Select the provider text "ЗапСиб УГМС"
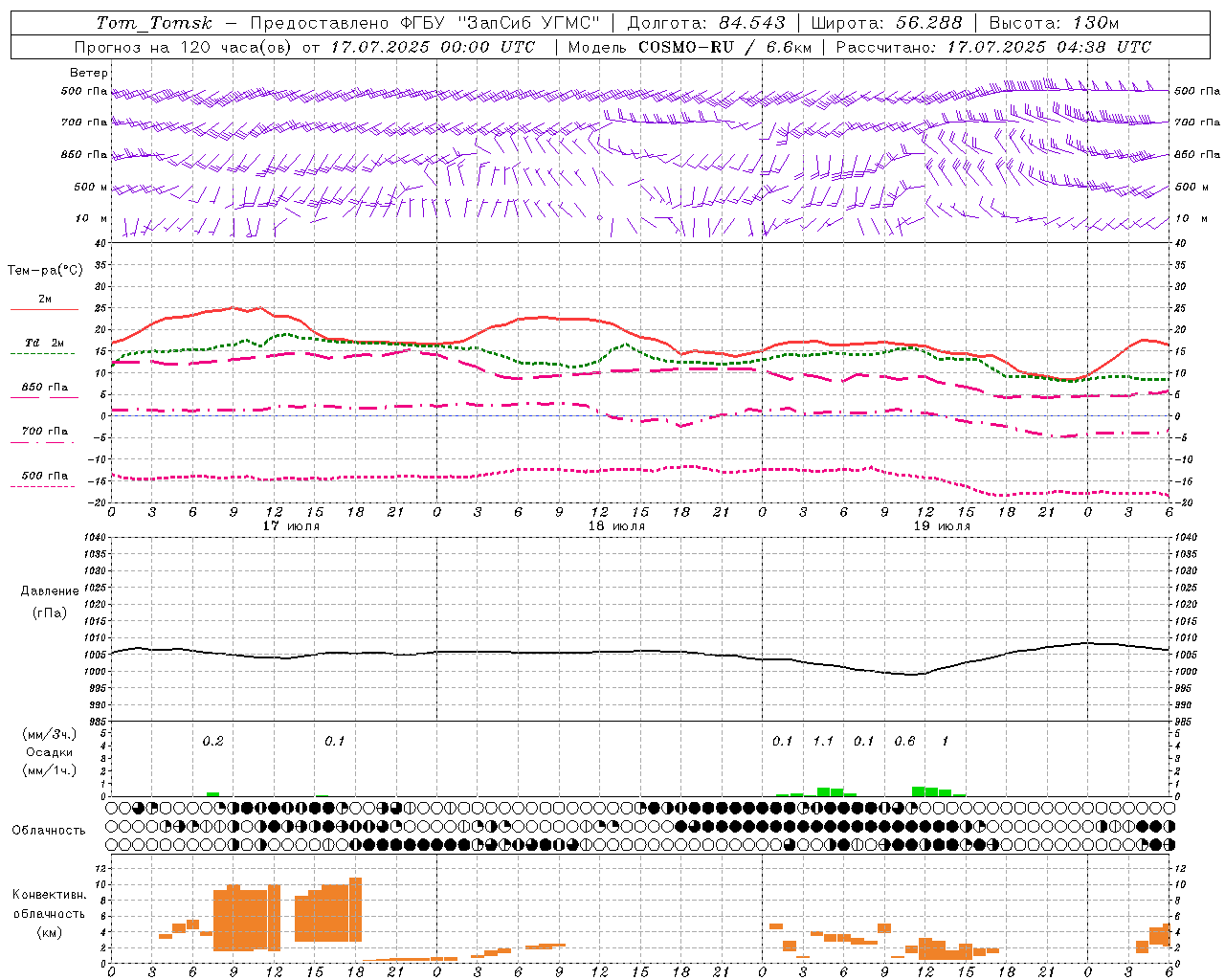The height and width of the screenshot is (980, 1225). pyautogui.click(x=529, y=23)
